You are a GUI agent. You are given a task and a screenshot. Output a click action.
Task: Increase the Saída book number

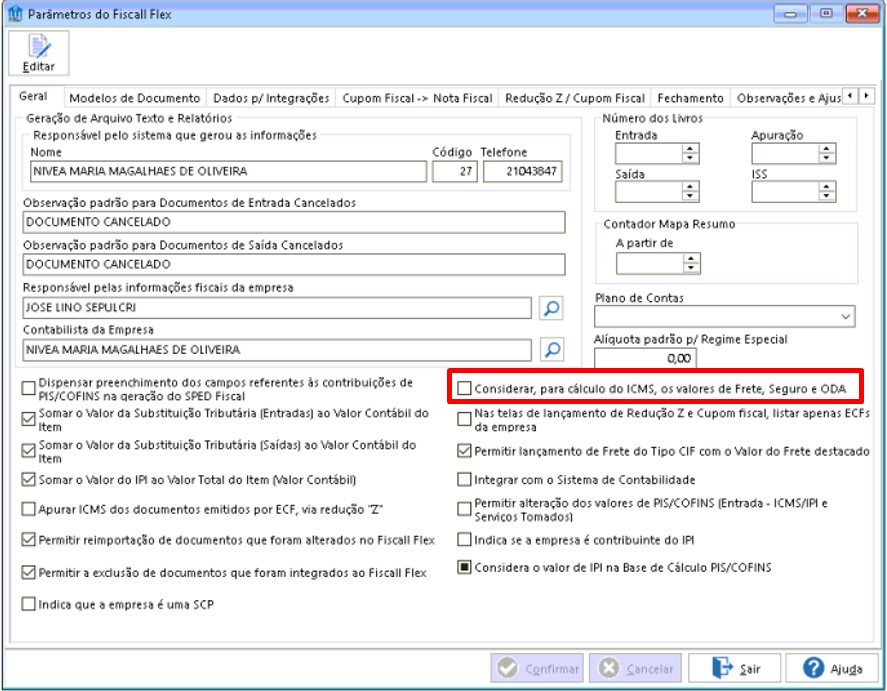[x=690, y=187]
